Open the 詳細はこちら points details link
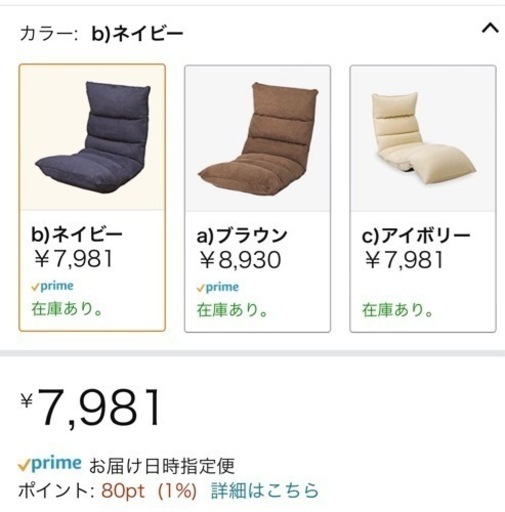 pos(265,490)
